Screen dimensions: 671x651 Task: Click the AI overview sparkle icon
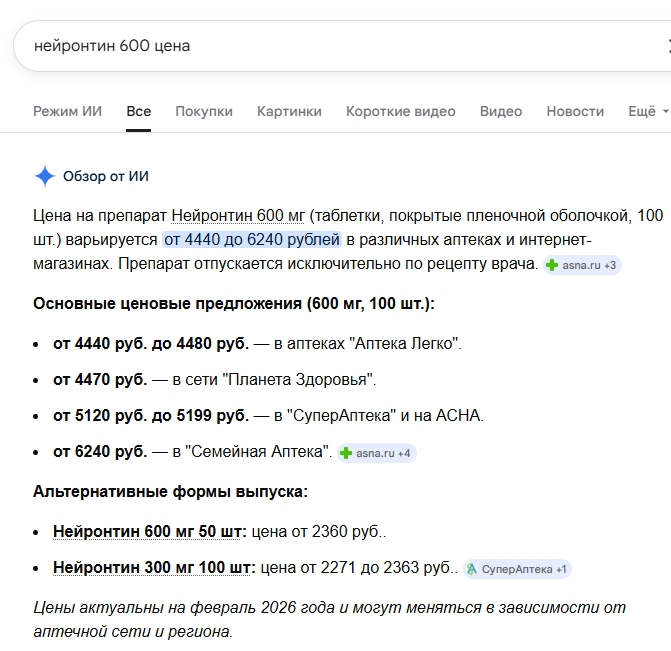45,177
